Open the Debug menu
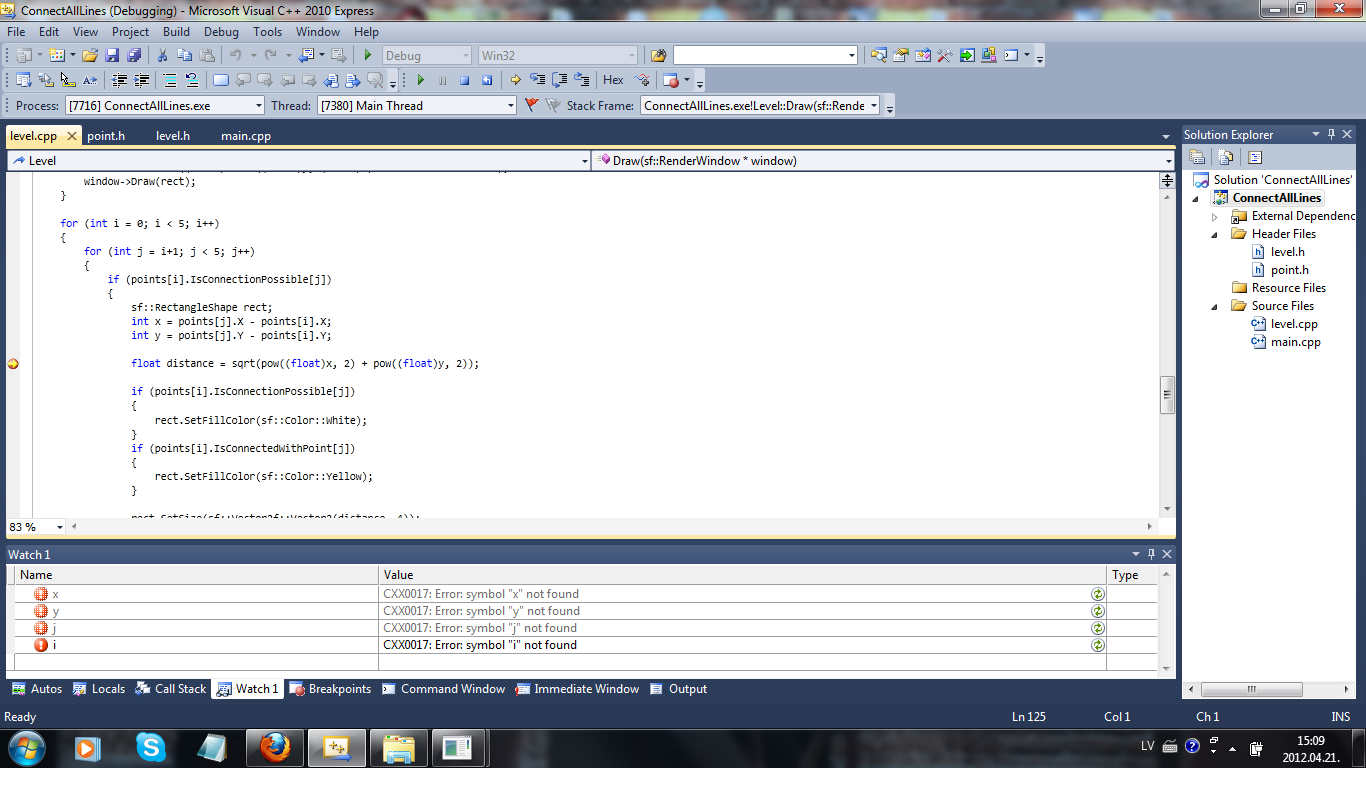The width and height of the screenshot is (1366, 800). (221, 32)
